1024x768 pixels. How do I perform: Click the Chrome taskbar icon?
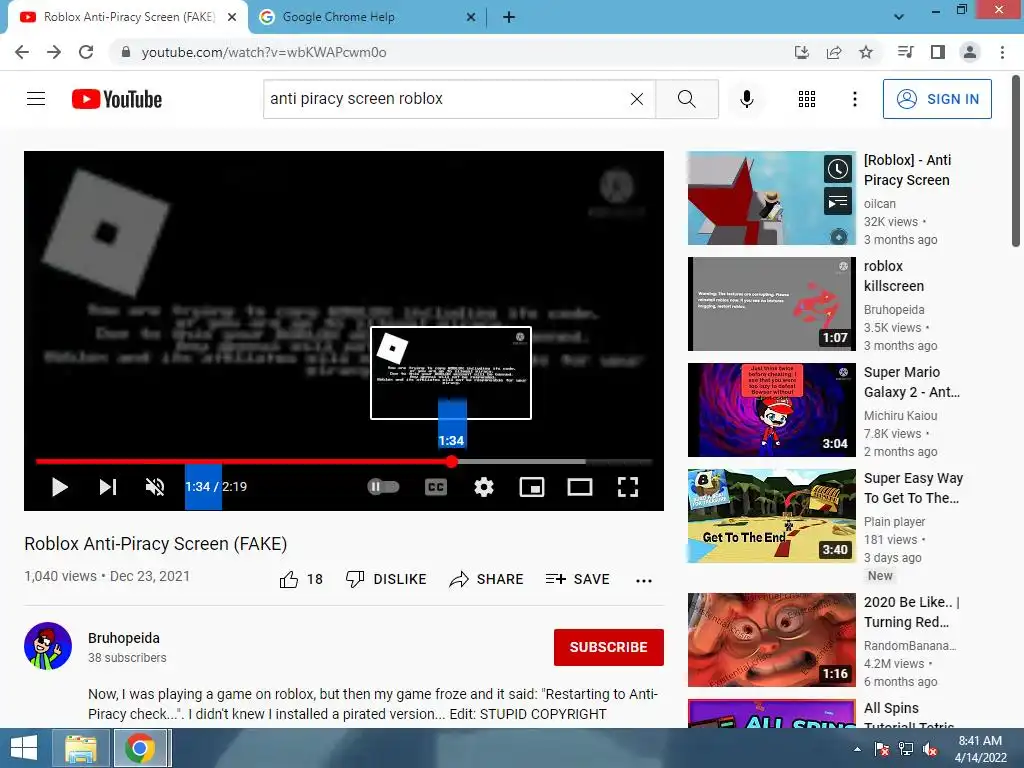coord(140,748)
